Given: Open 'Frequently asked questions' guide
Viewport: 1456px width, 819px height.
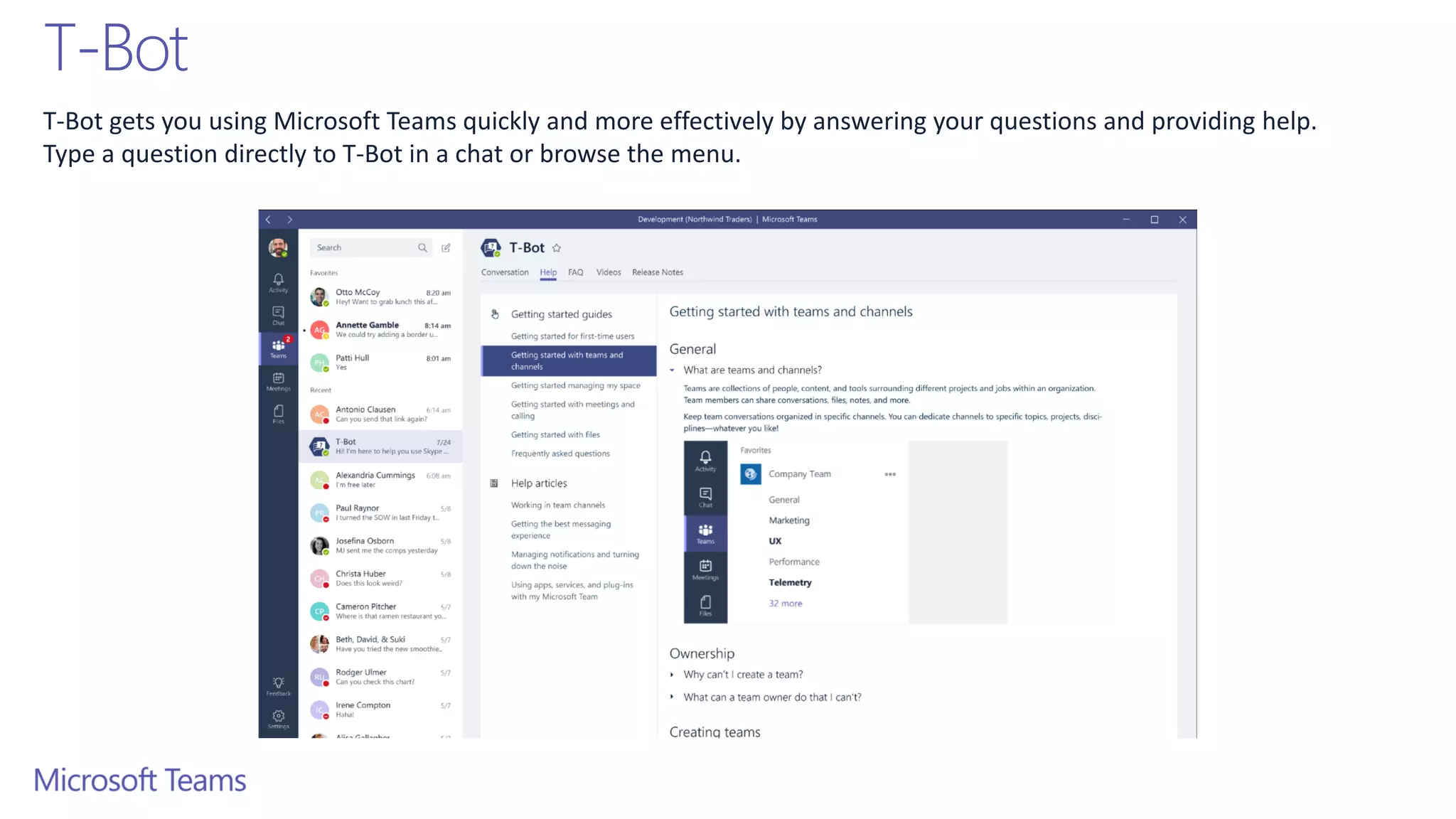Looking at the screenshot, I should click(x=560, y=454).
